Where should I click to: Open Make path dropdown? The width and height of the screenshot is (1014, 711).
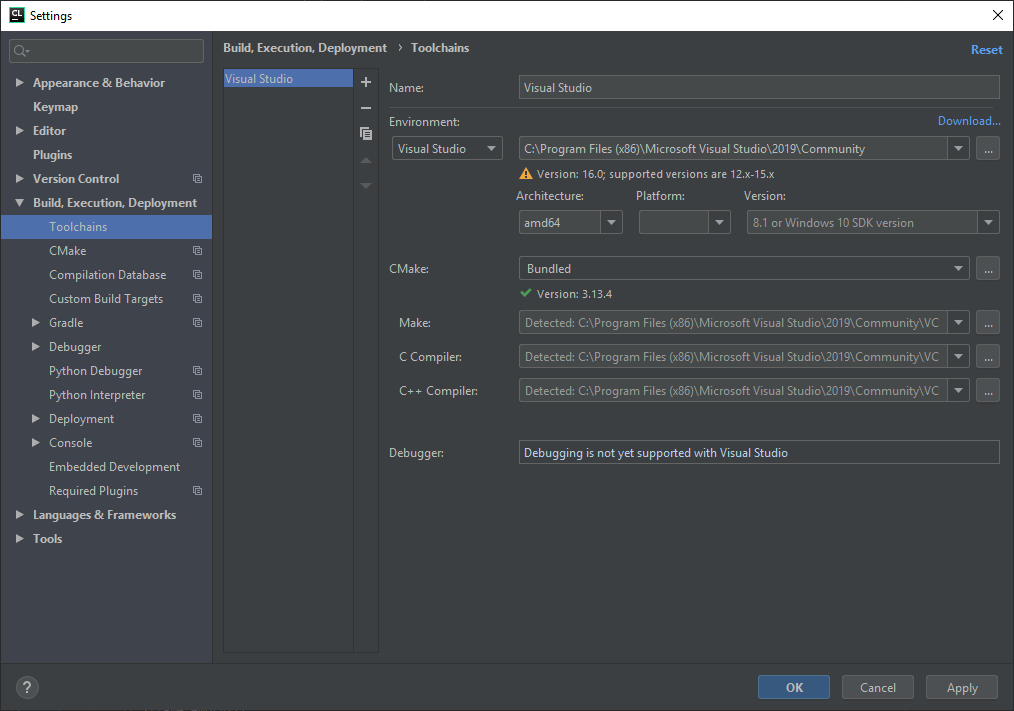click(x=958, y=322)
